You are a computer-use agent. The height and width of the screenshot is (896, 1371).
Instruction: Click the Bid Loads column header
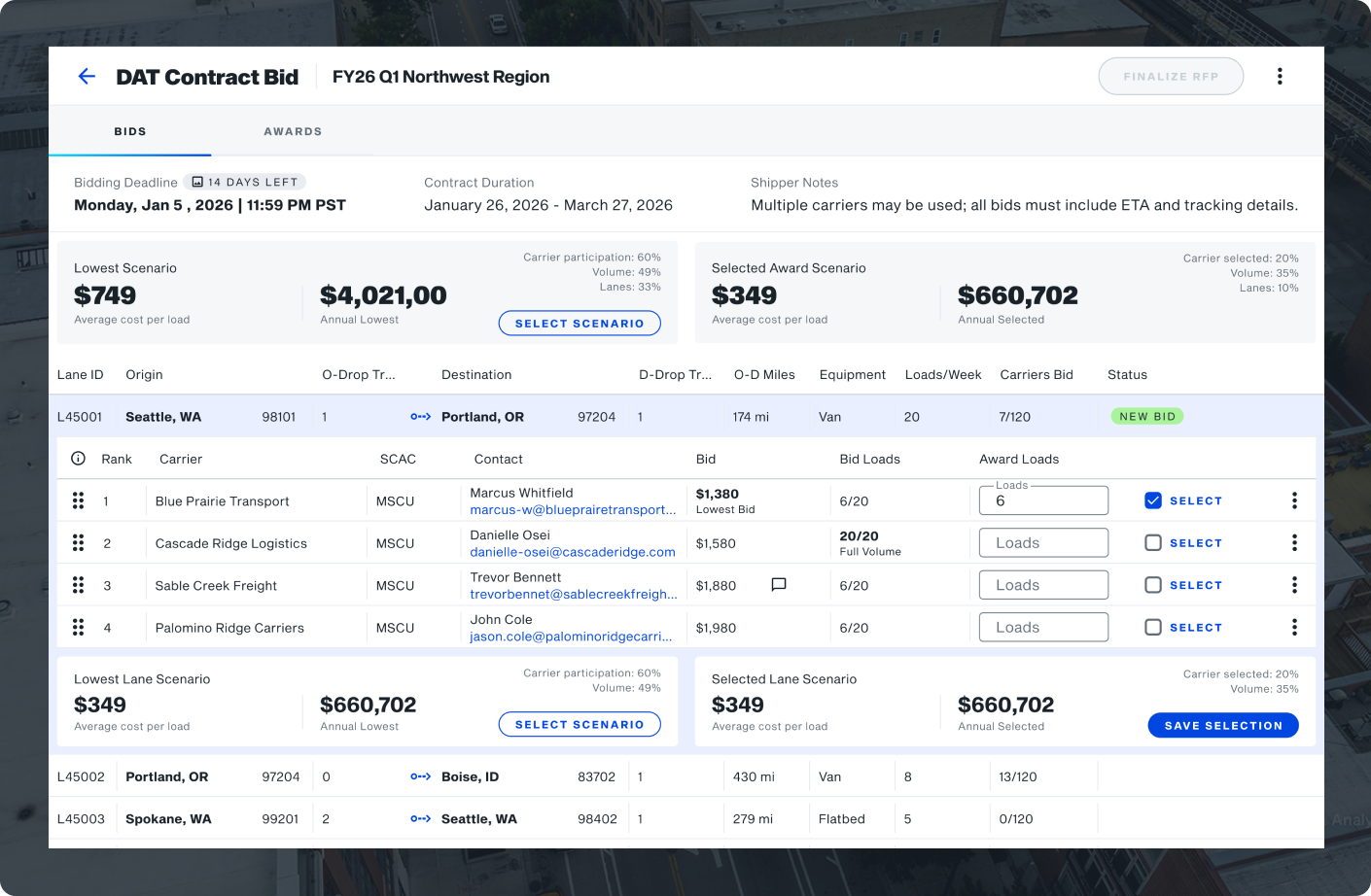[870, 460]
